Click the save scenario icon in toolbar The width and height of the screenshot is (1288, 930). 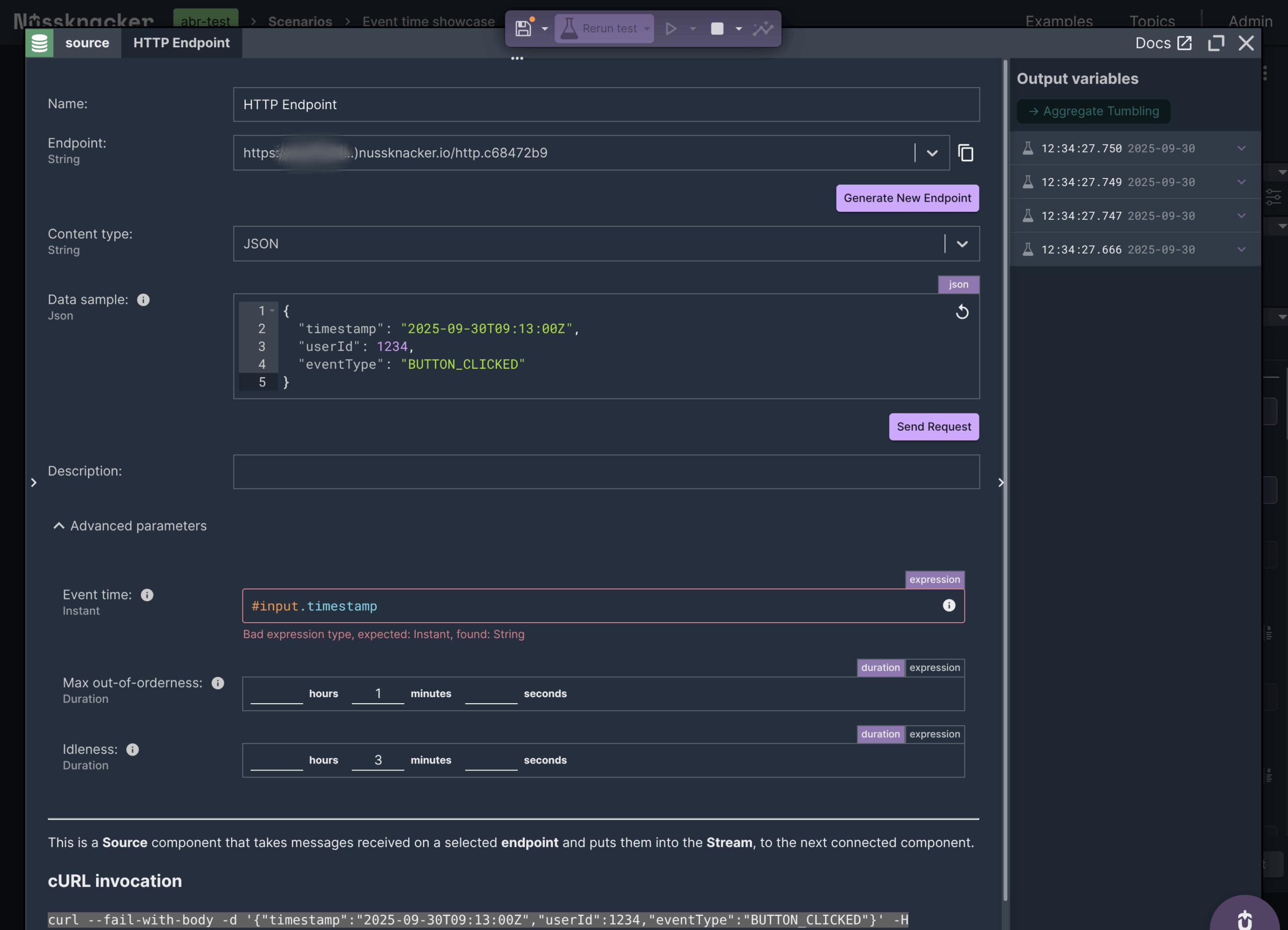tap(523, 28)
